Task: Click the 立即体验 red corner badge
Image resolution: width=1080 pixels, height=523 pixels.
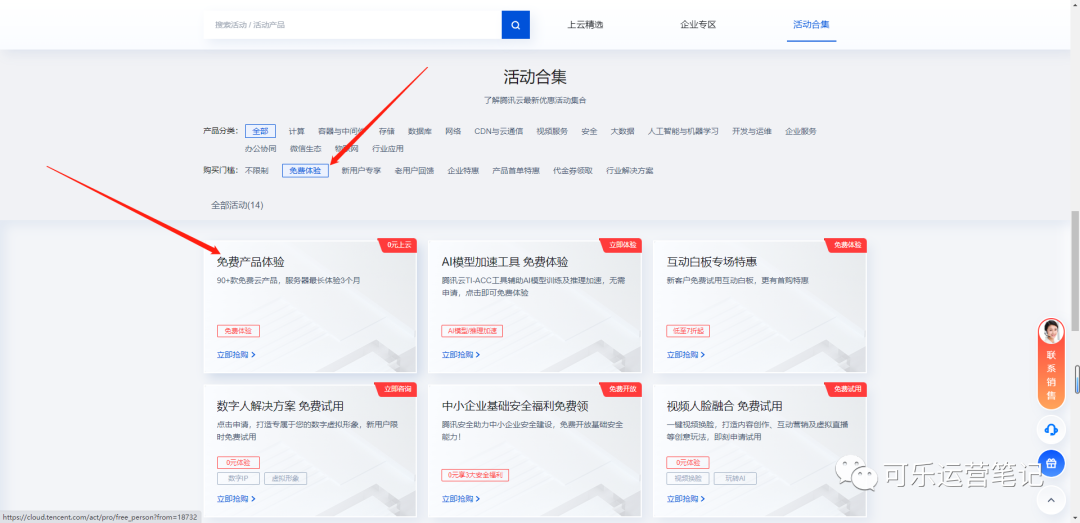Action: [x=623, y=245]
